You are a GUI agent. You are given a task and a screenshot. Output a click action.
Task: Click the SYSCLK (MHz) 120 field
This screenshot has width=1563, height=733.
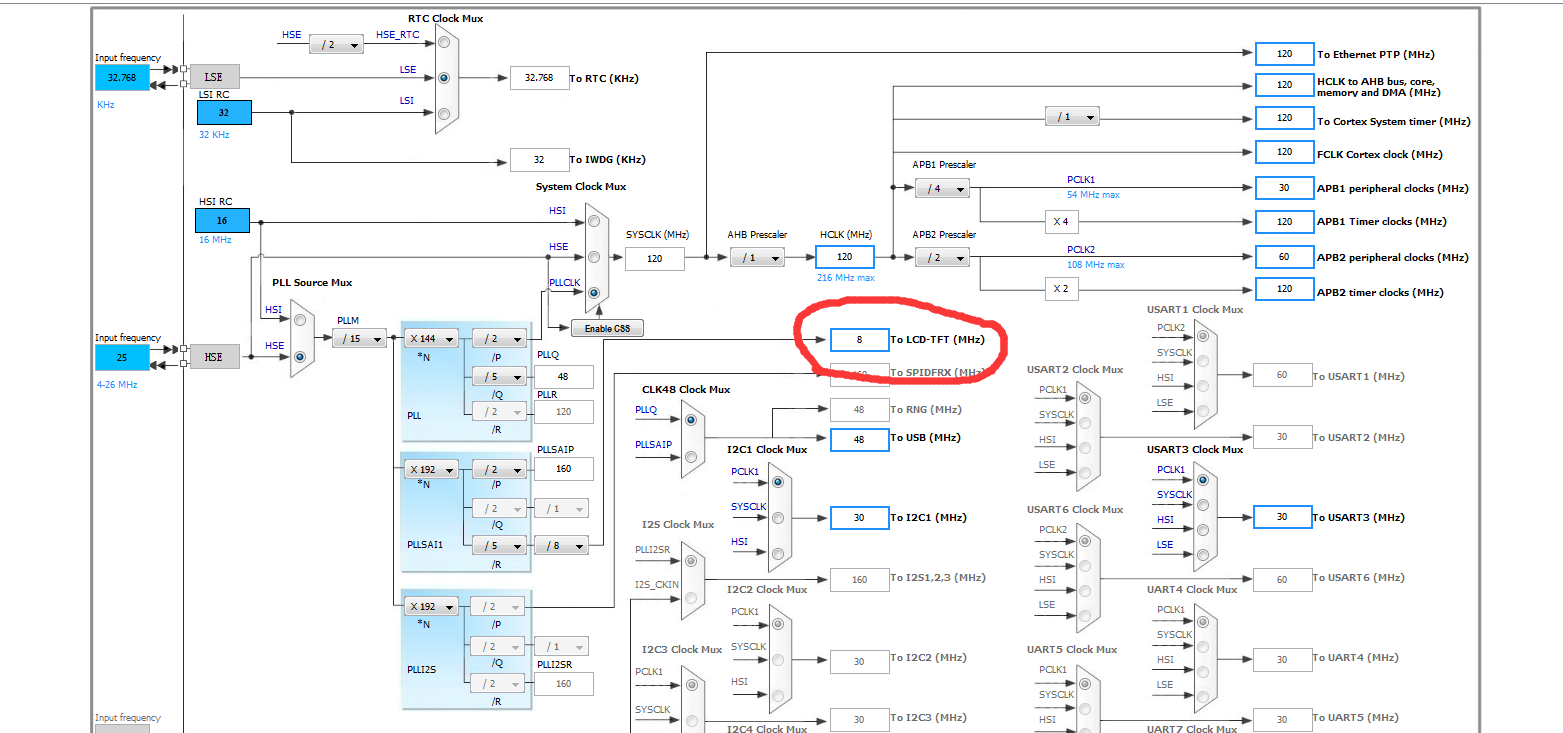tap(655, 259)
